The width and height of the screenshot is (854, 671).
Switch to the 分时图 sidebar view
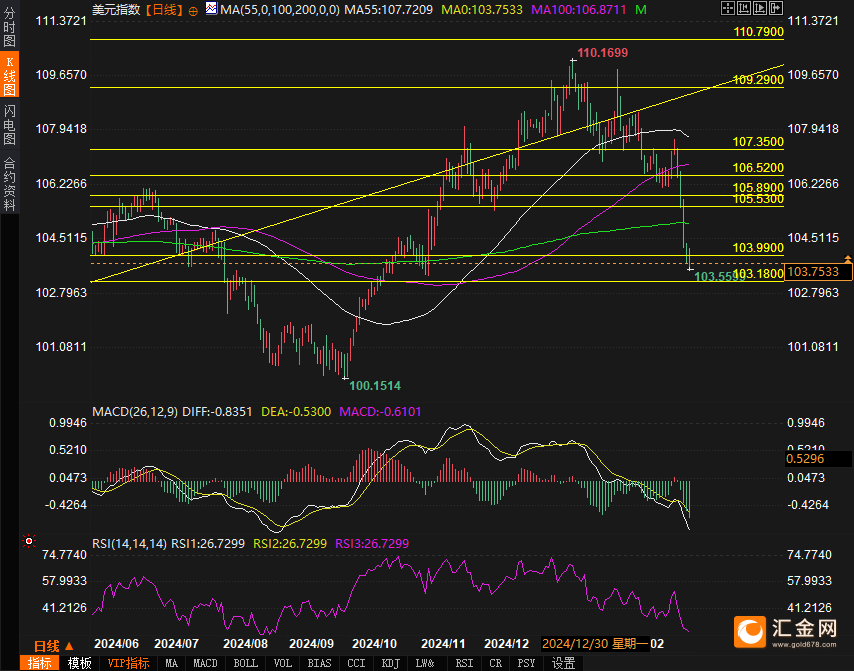(x=9, y=26)
